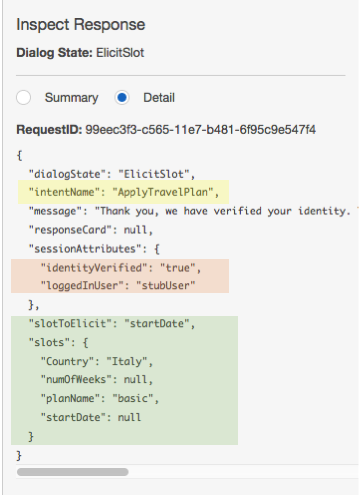Click the Dialog State ElicitSlot text
This screenshot has width=362, height=495.
click(80, 53)
